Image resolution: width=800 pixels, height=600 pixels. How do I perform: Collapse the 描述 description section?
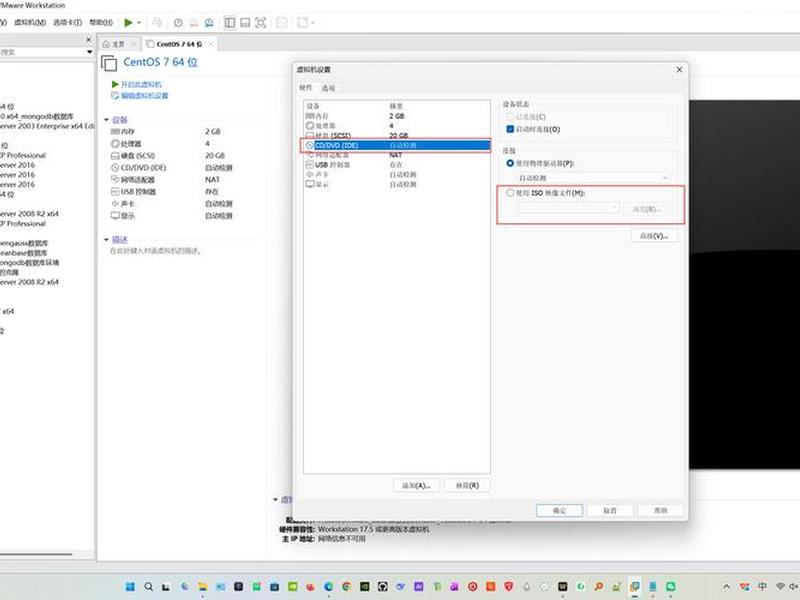[x=107, y=240]
